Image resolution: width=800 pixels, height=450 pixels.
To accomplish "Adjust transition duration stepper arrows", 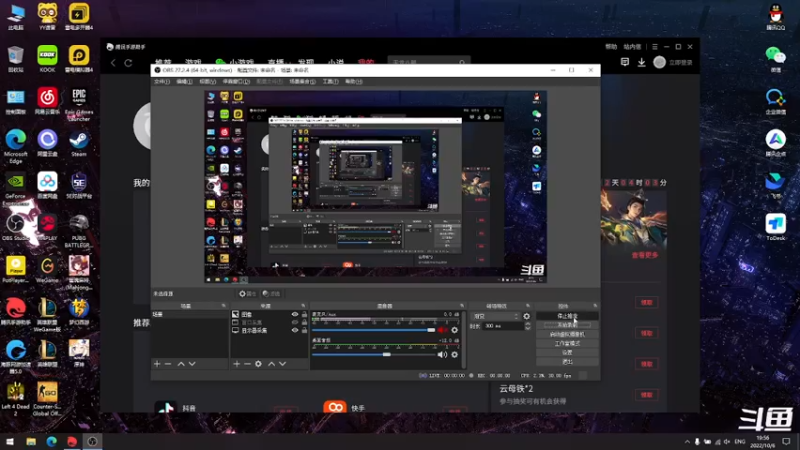I will [528, 326].
